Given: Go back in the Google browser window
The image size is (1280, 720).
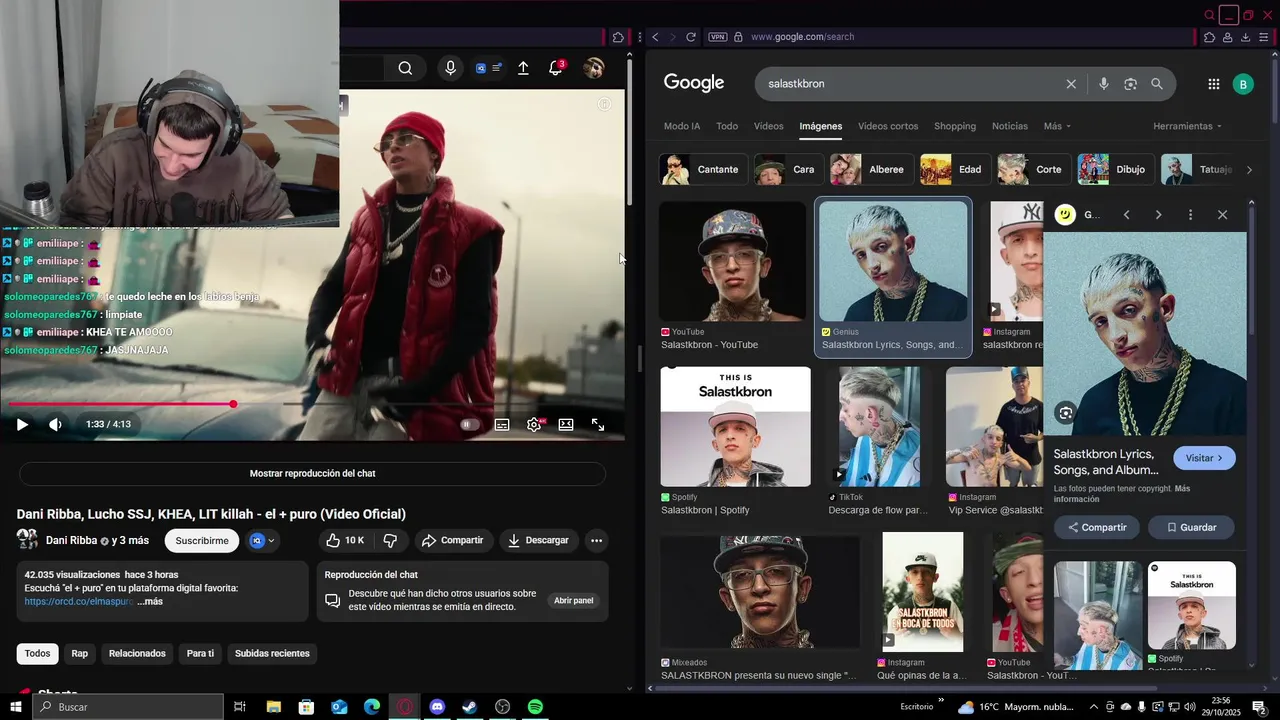Looking at the screenshot, I should (x=655, y=37).
